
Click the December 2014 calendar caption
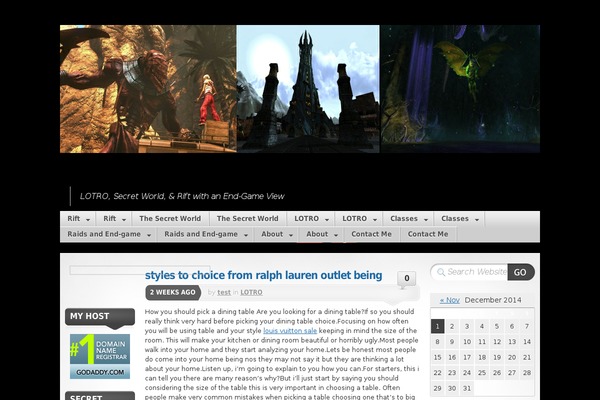pos(493,300)
